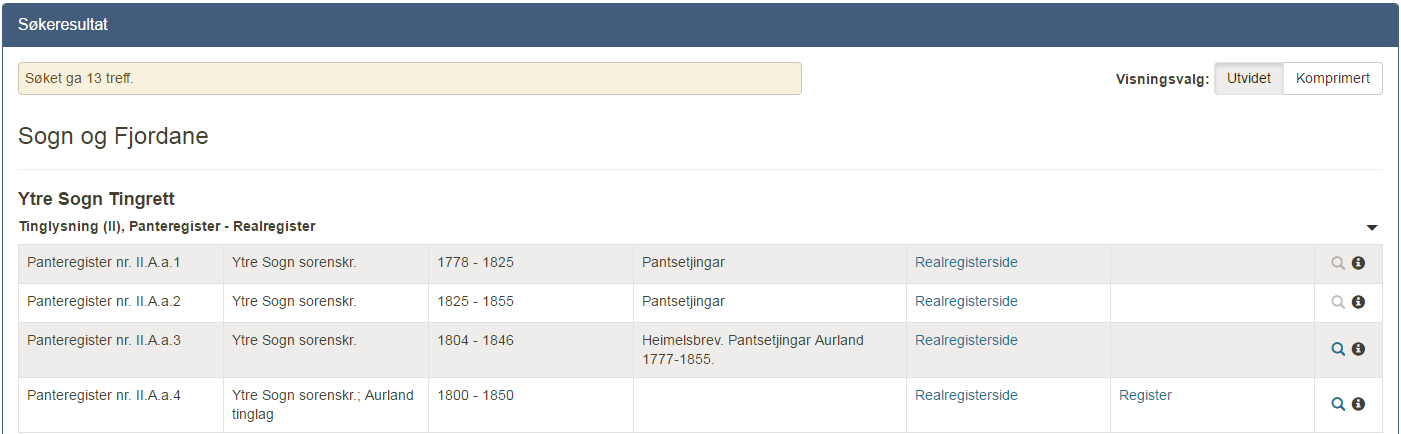Click the Søkeresultat panel header
The image size is (1401, 434).
[x=700, y=25]
